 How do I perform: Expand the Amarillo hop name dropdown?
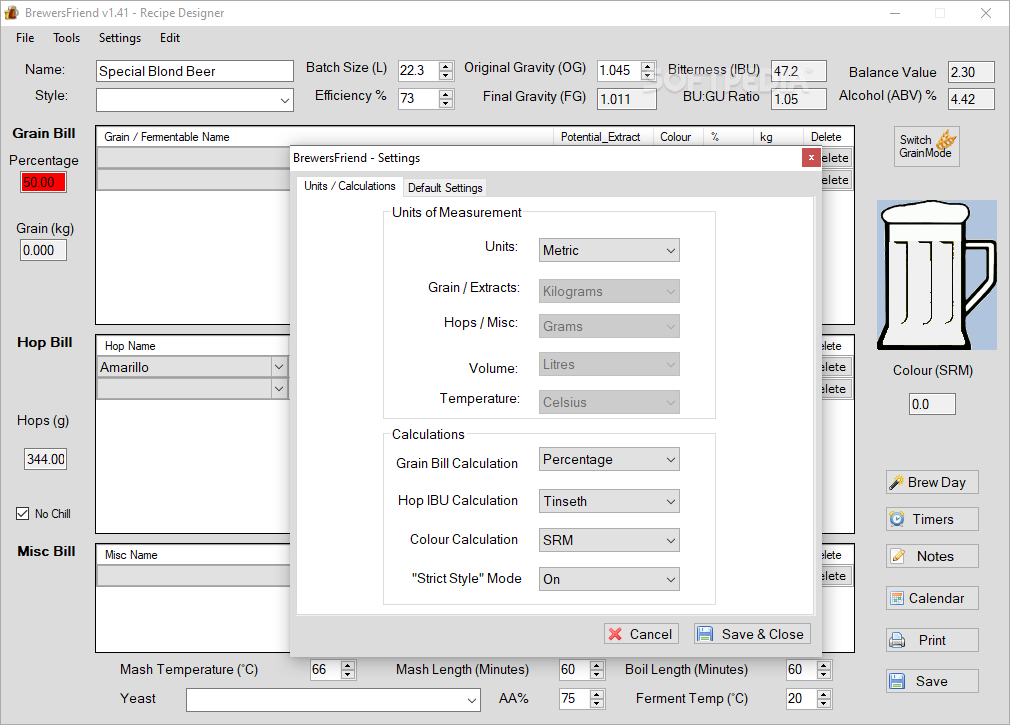279,367
